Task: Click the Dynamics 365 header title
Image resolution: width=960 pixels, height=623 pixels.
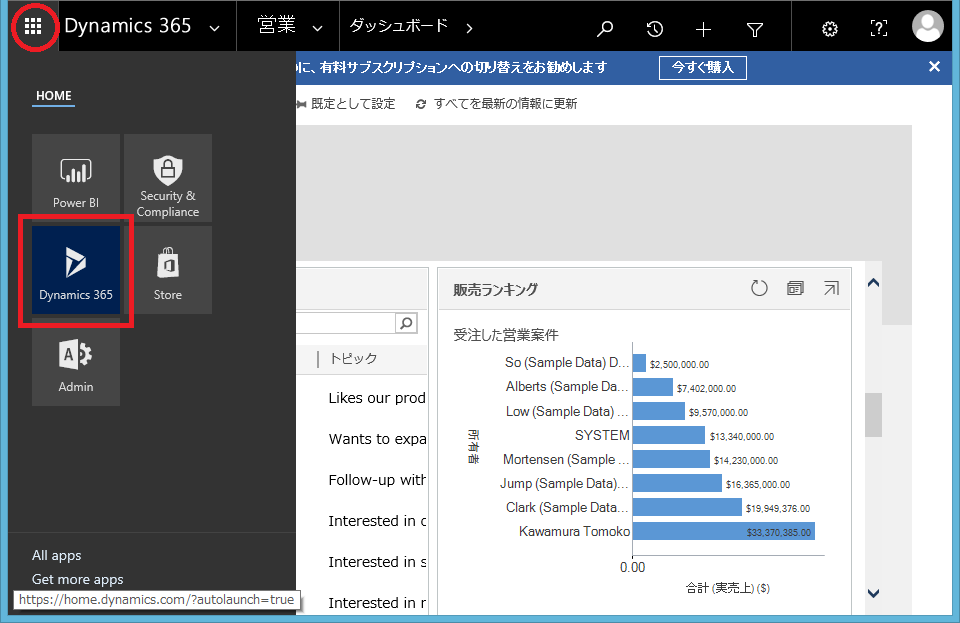Action: tap(127, 26)
